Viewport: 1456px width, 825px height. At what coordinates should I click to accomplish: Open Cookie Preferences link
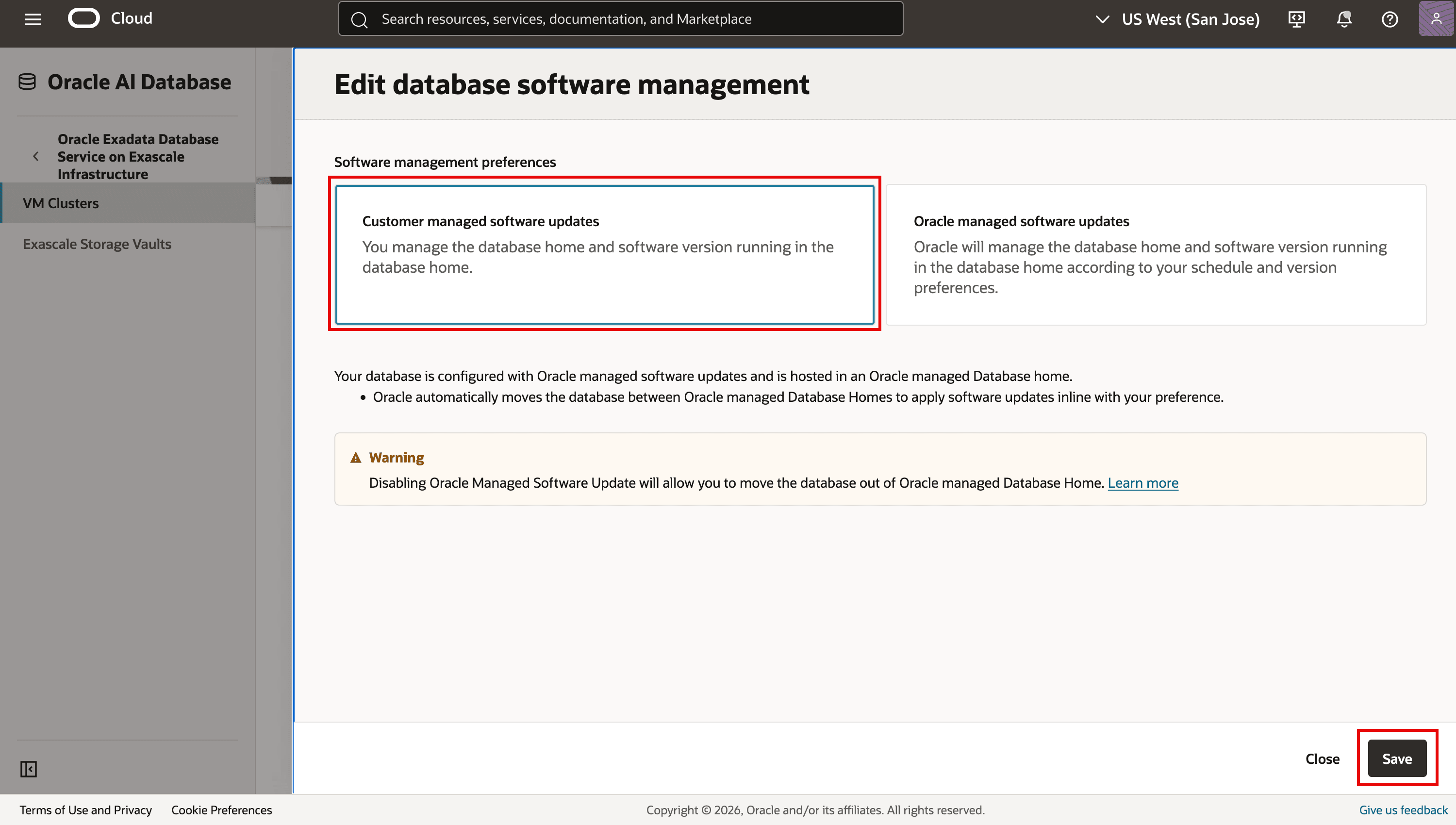[x=221, y=809]
